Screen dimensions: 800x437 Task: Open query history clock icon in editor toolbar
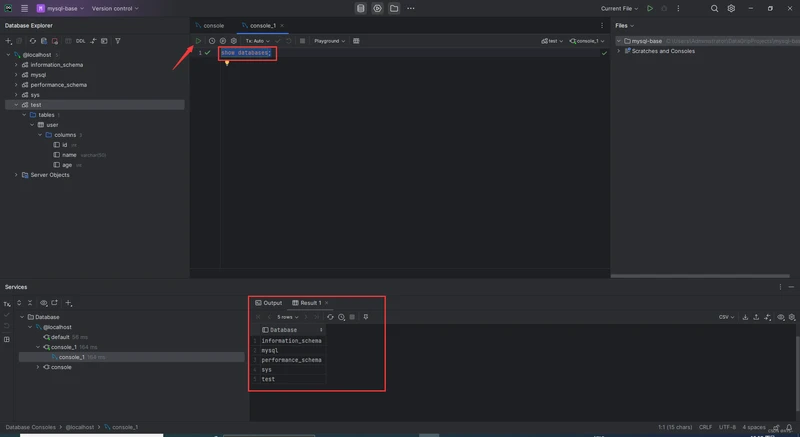pos(212,41)
